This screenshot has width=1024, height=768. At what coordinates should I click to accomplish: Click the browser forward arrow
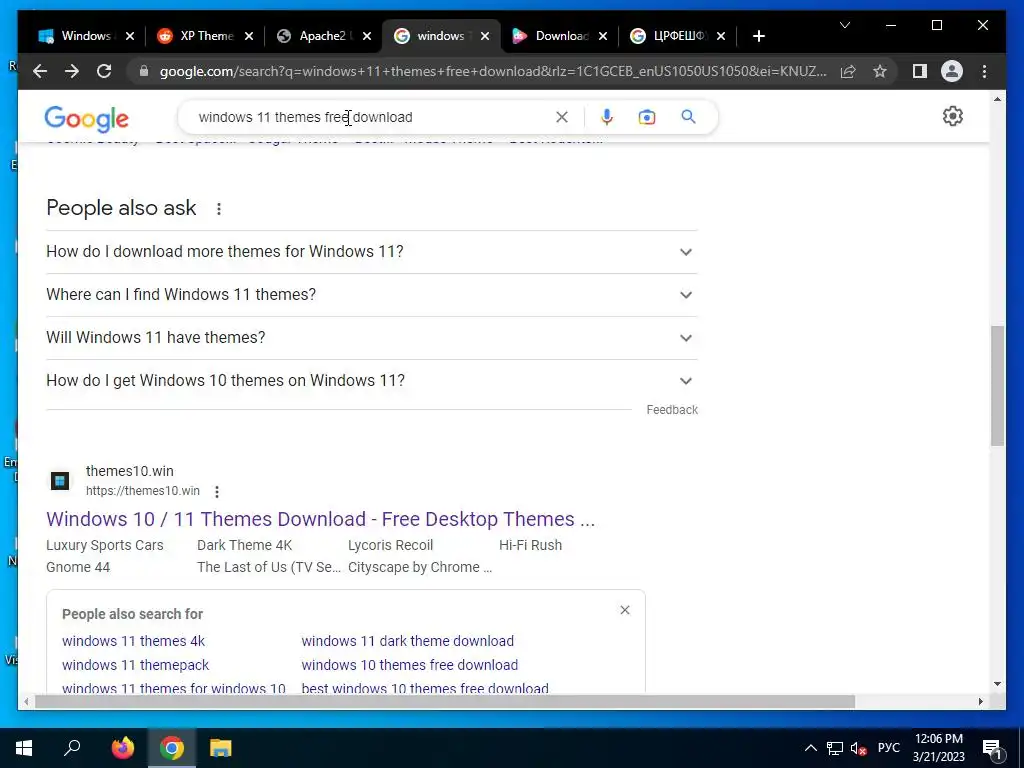(72, 71)
